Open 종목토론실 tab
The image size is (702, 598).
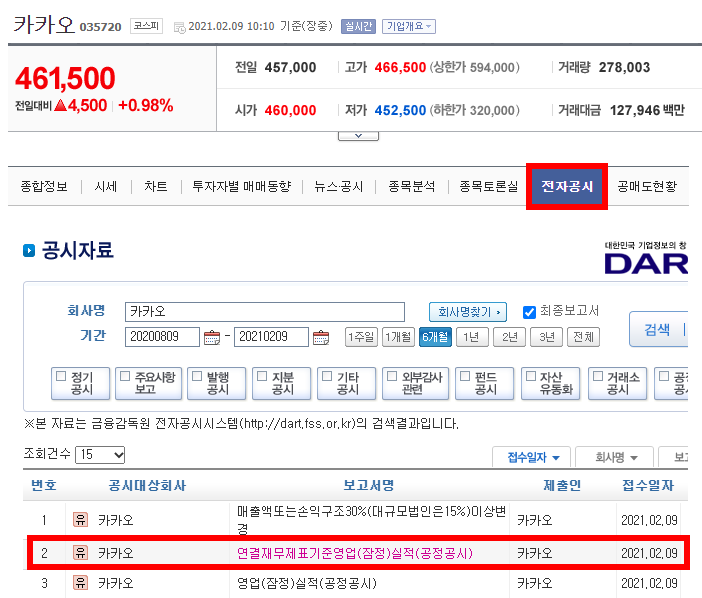488,186
